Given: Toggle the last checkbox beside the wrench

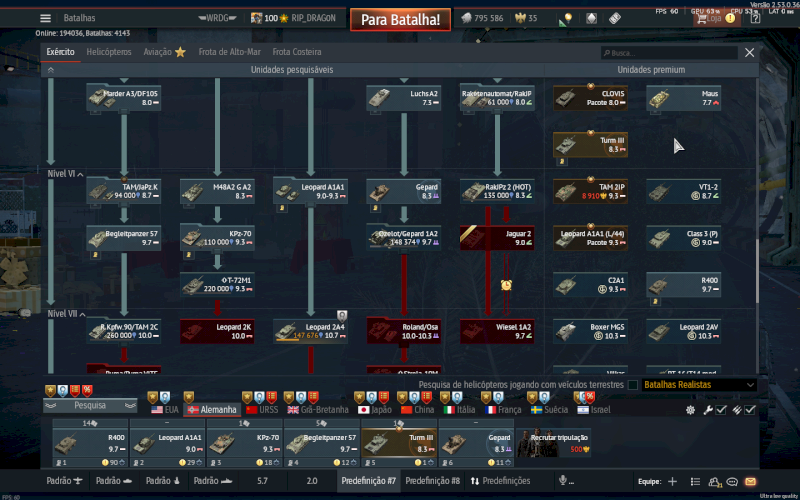Looking at the screenshot, I should tap(750, 410).
